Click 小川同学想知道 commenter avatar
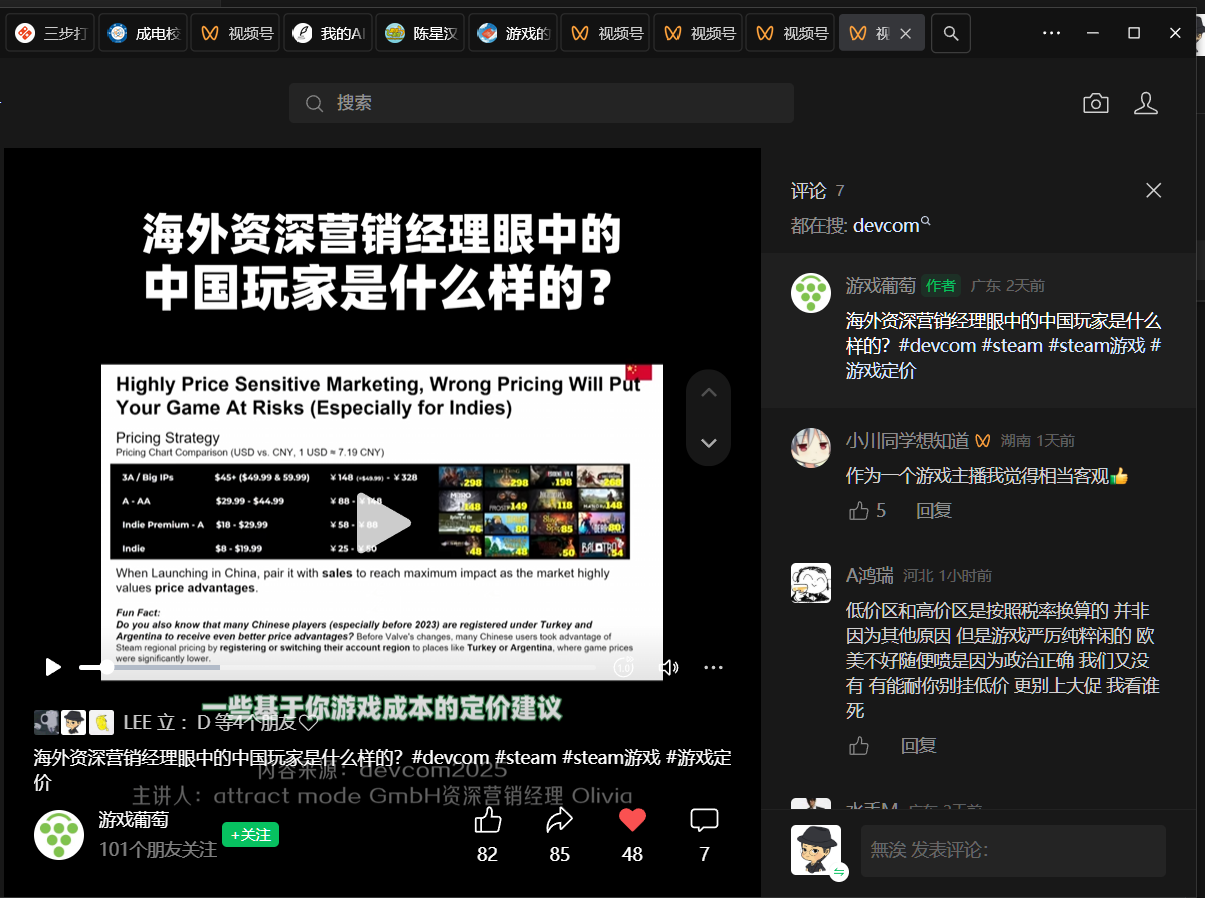 click(x=811, y=448)
